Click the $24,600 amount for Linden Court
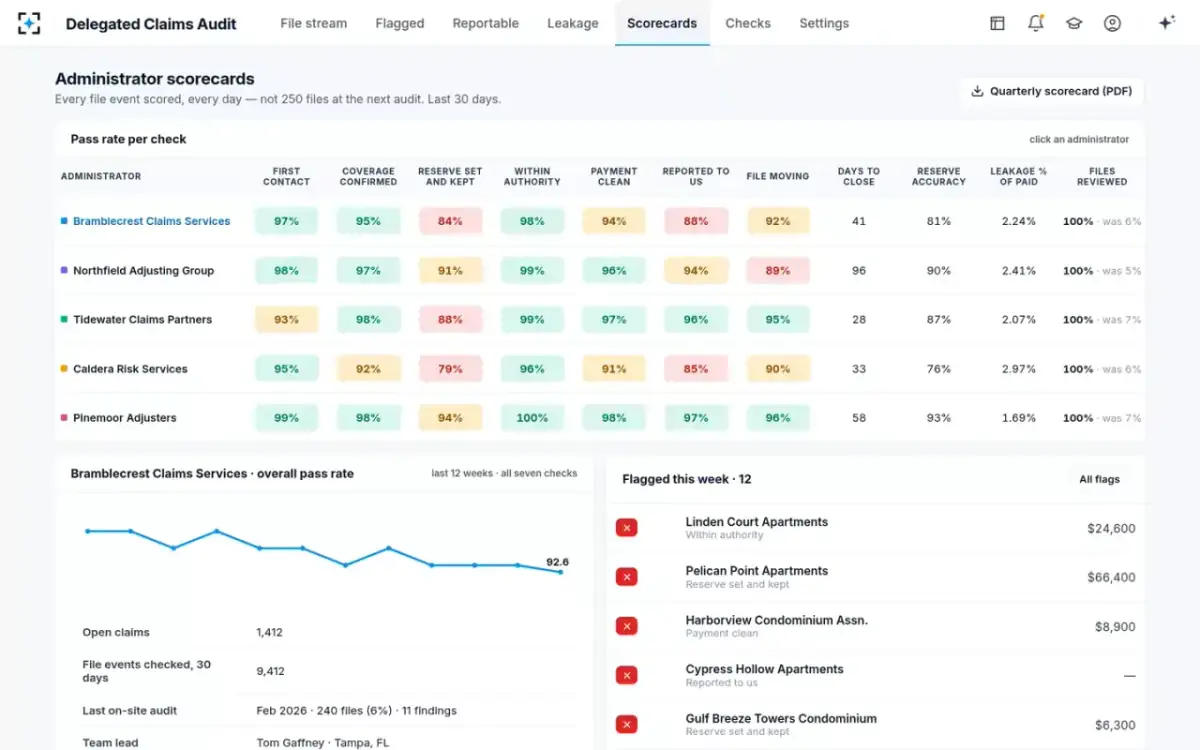This screenshot has height=750, width=1200. coord(1111,528)
